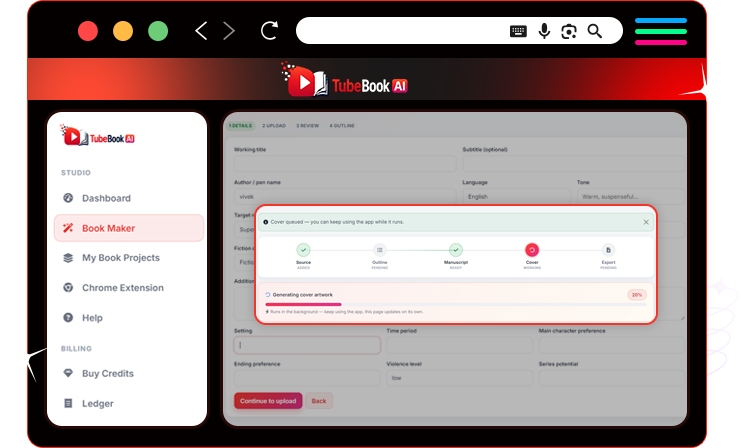Click the Dashboard gauge icon
Viewport: 741px width, 448px height.
click(68, 198)
